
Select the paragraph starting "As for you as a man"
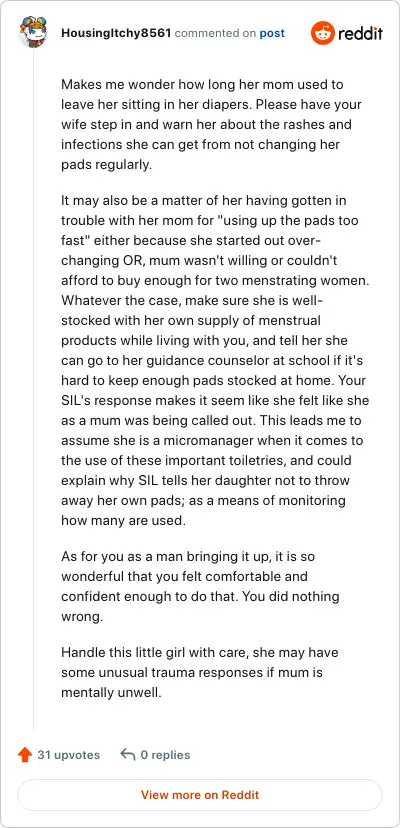(x=200, y=586)
